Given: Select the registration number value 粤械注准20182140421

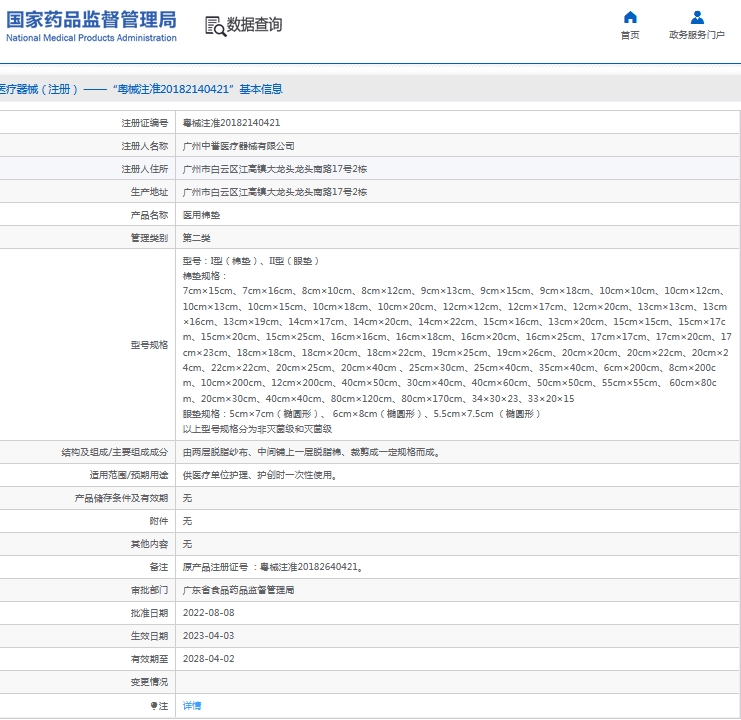Looking at the screenshot, I should pos(231,123).
